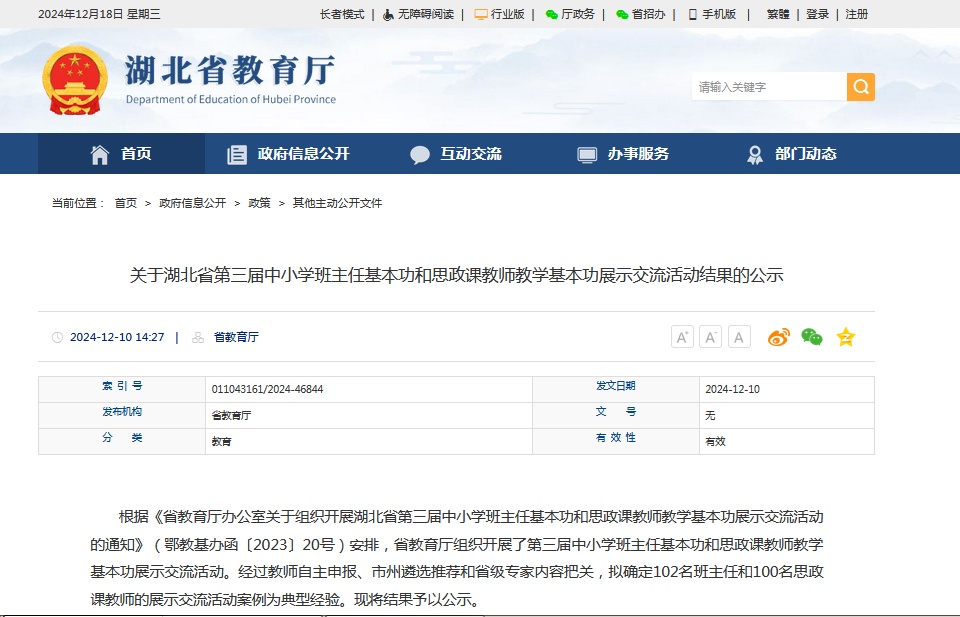Click the 登录 login link
The width and height of the screenshot is (960, 617).
pyautogui.click(x=817, y=14)
